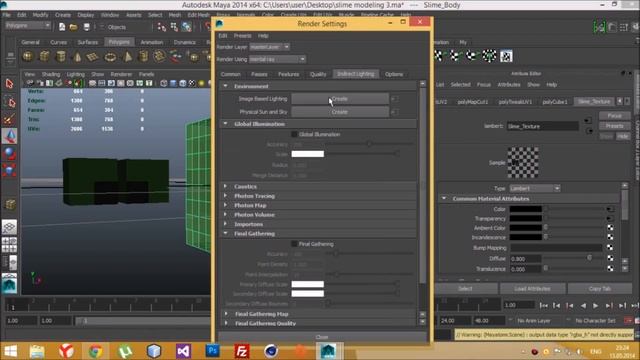Select the polyCube1 tab in Attribute Editor
640x360 pixels.
pos(555,102)
